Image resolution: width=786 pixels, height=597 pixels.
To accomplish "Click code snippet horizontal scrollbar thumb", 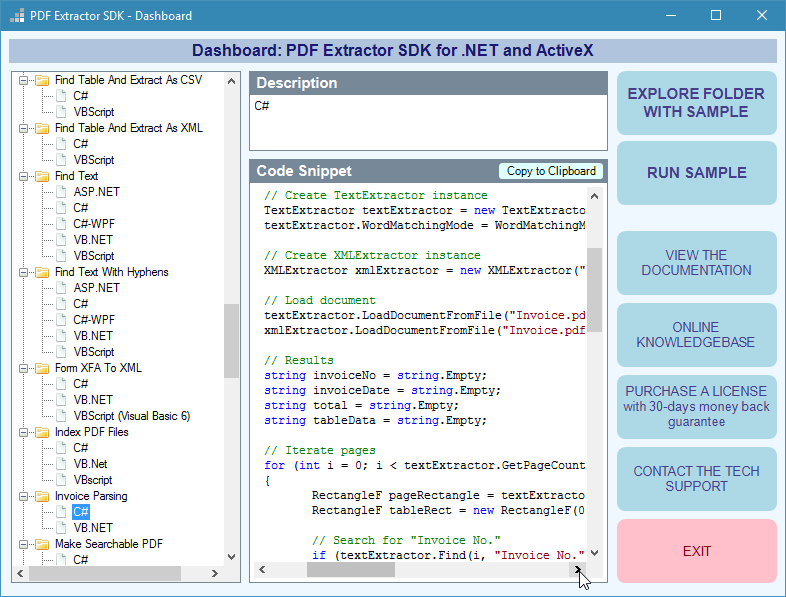I will [351, 569].
